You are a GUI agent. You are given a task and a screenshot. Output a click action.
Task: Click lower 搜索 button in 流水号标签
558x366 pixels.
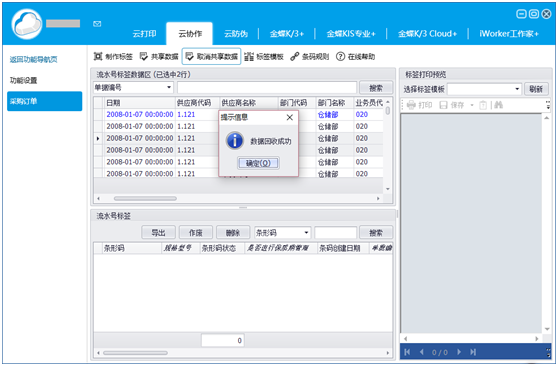point(376,232)
